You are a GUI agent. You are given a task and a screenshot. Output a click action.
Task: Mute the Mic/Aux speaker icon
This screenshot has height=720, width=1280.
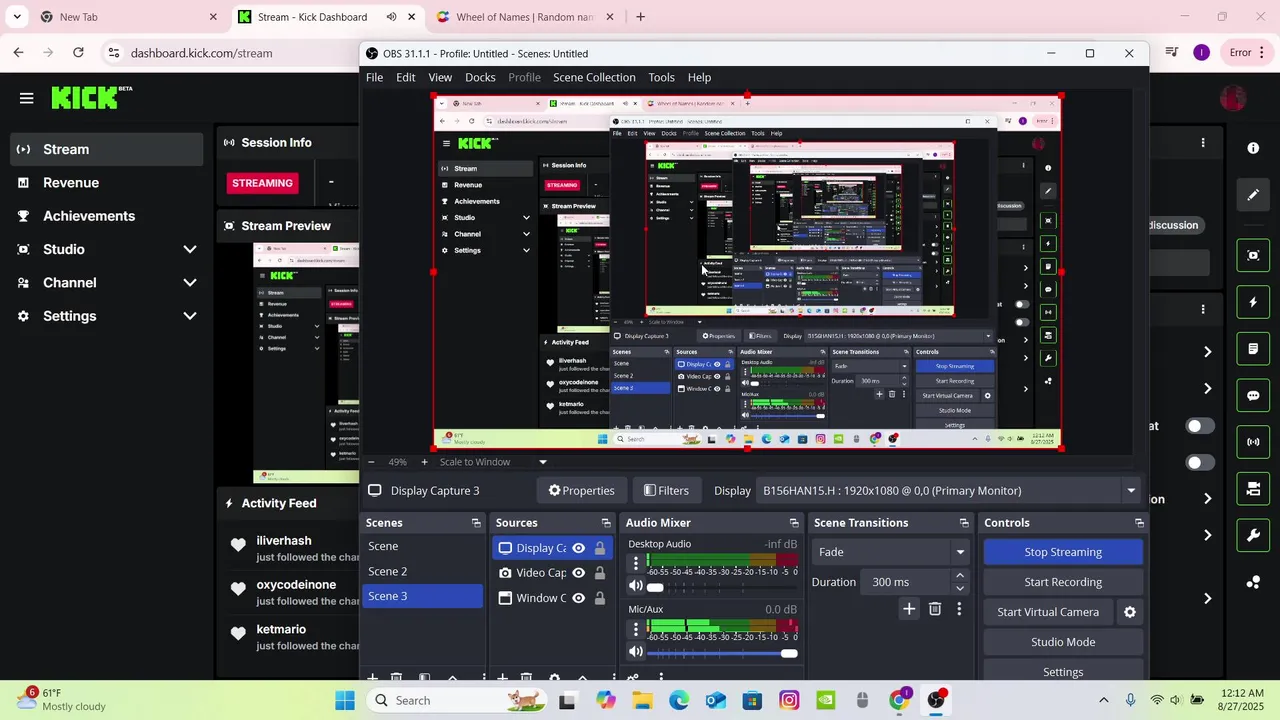click(x=635, y=652)
